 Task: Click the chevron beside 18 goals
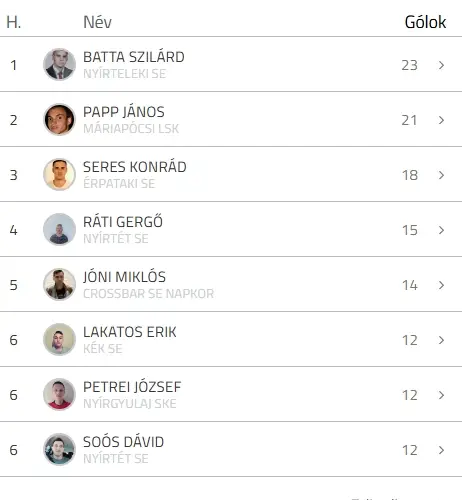(441, 175)
